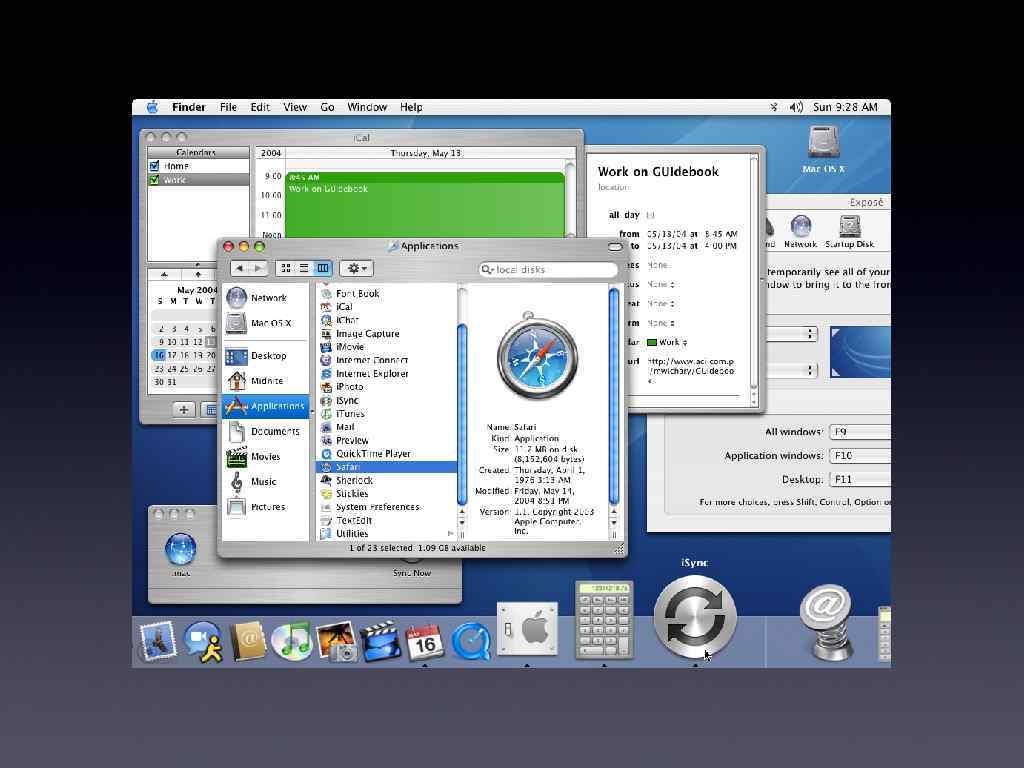Open the Help menu

tap(411, 107)
